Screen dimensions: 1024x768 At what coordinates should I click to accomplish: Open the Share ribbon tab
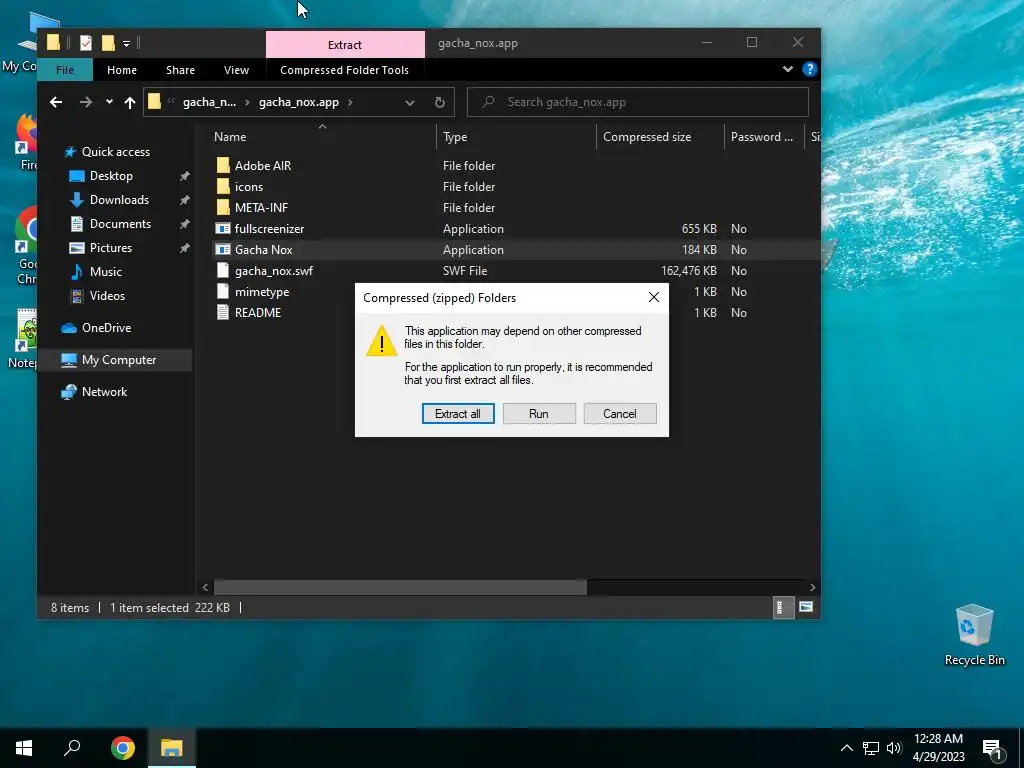pyautogui.click(x=180, y=70)
